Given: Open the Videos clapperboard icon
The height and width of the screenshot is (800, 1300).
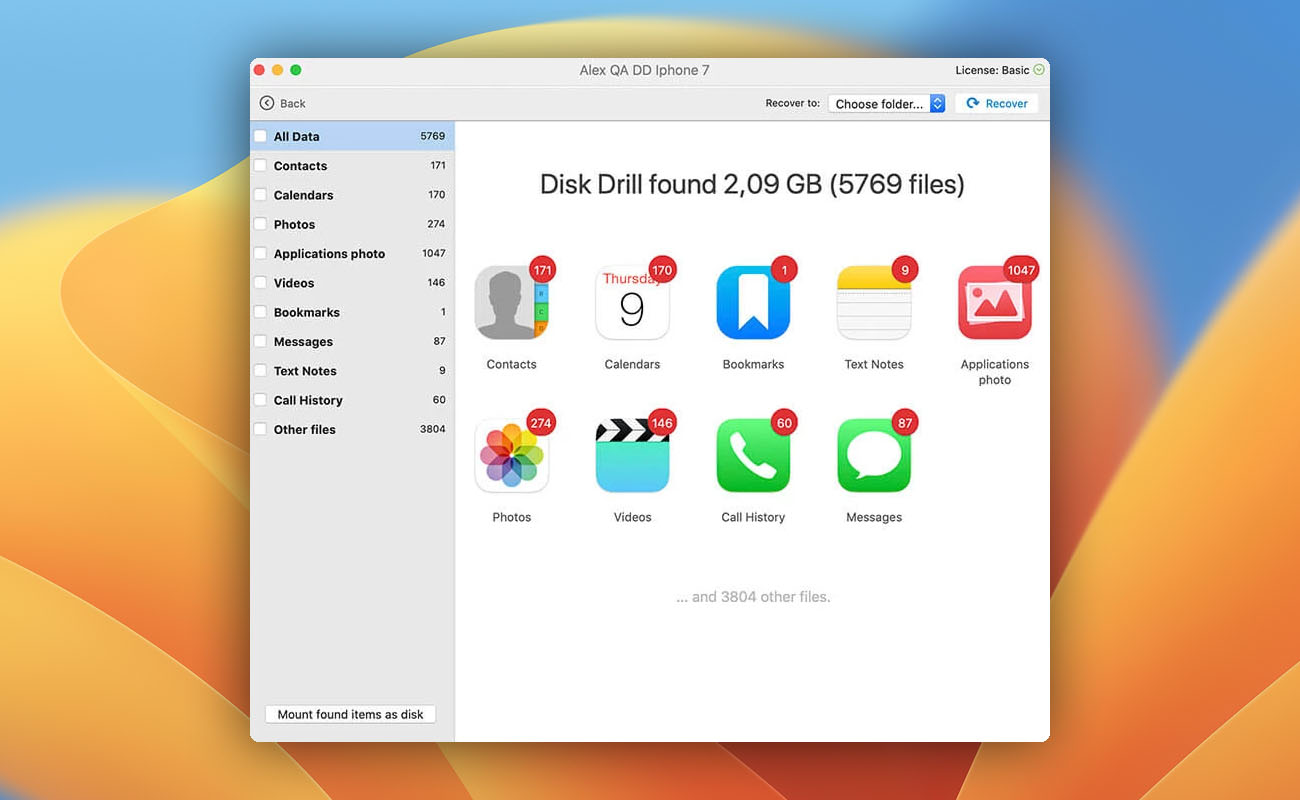Looking at the screenshot, I should click(632, 456).
